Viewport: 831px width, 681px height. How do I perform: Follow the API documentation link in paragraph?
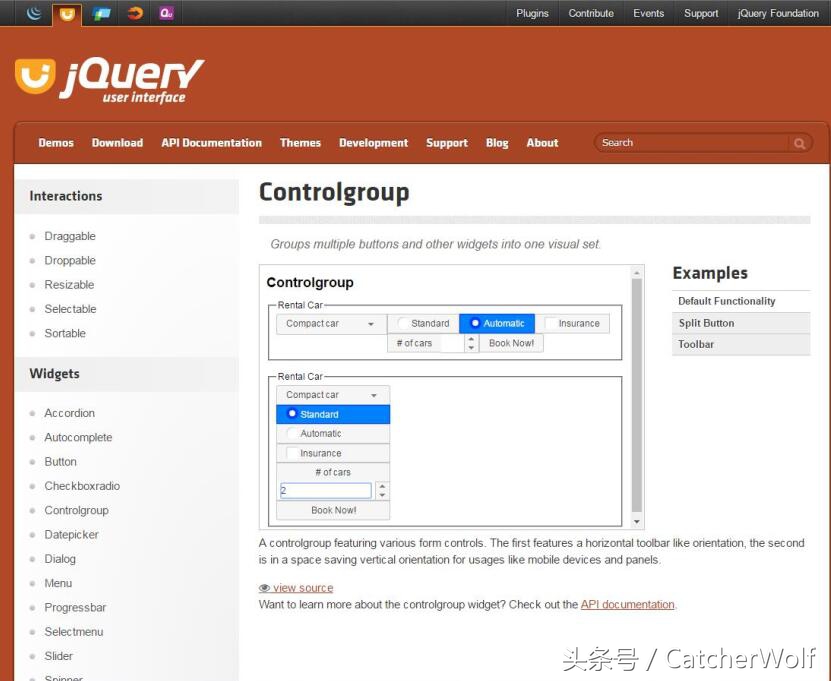[627, 605]
